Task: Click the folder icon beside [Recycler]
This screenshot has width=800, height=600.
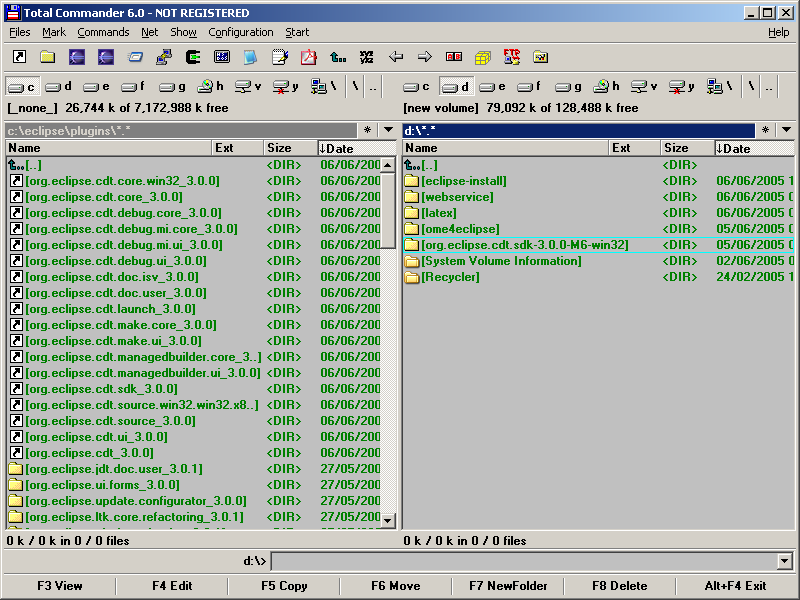Action: pyautogui.click(x=411, y=277)
